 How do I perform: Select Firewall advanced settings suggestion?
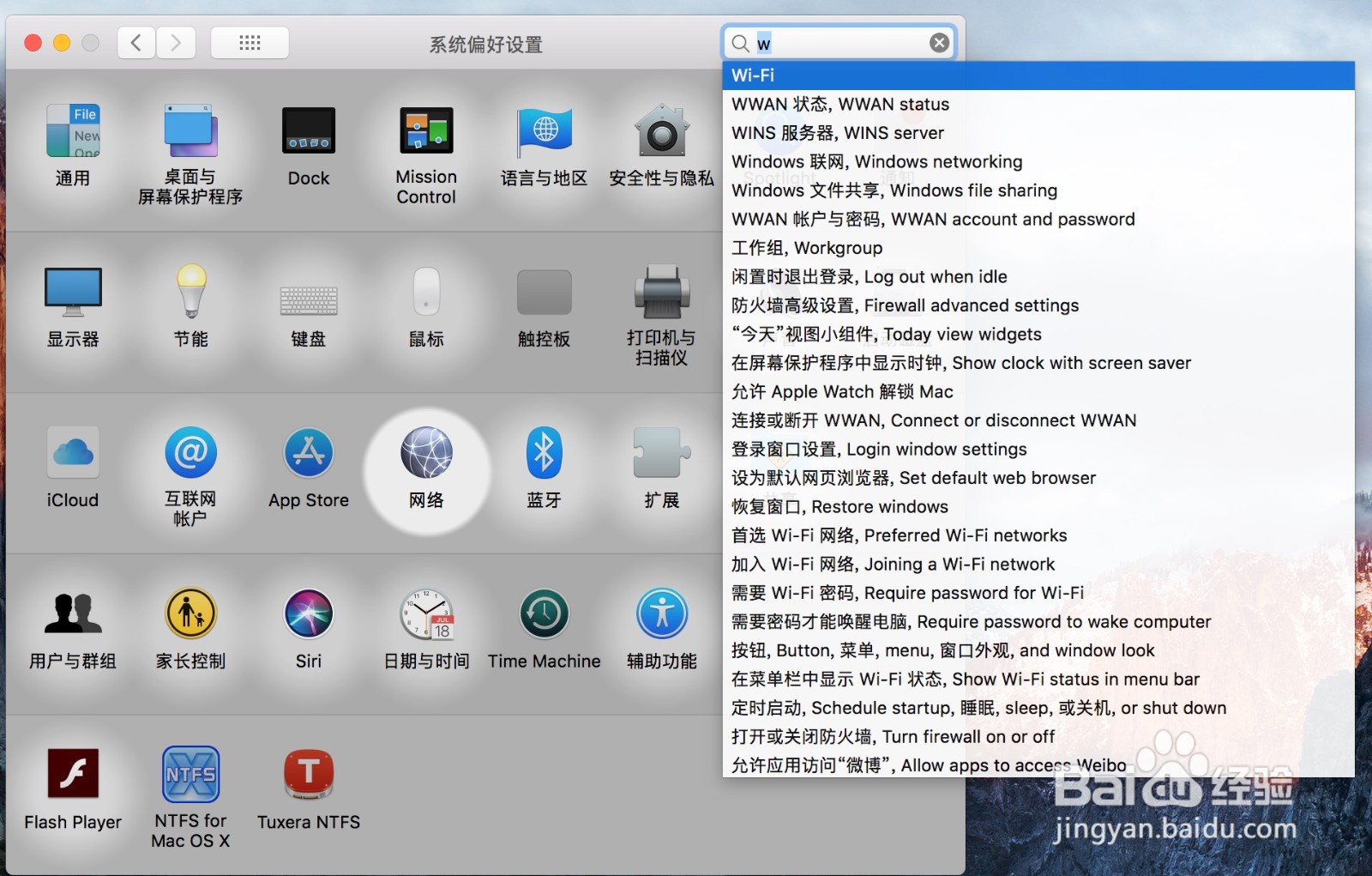tap(1038, 305)
